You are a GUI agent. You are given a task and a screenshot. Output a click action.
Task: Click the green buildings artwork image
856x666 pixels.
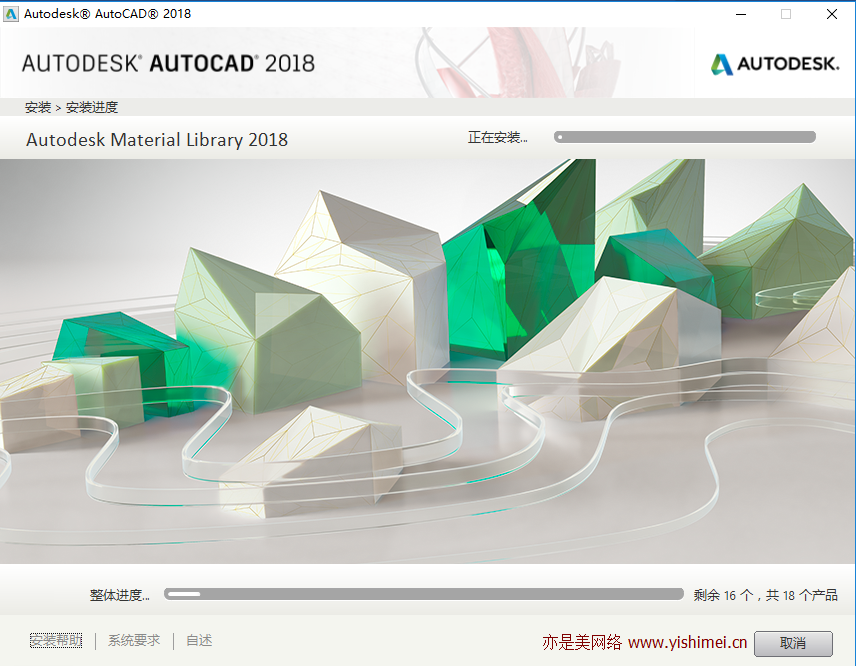pos(427,361)
